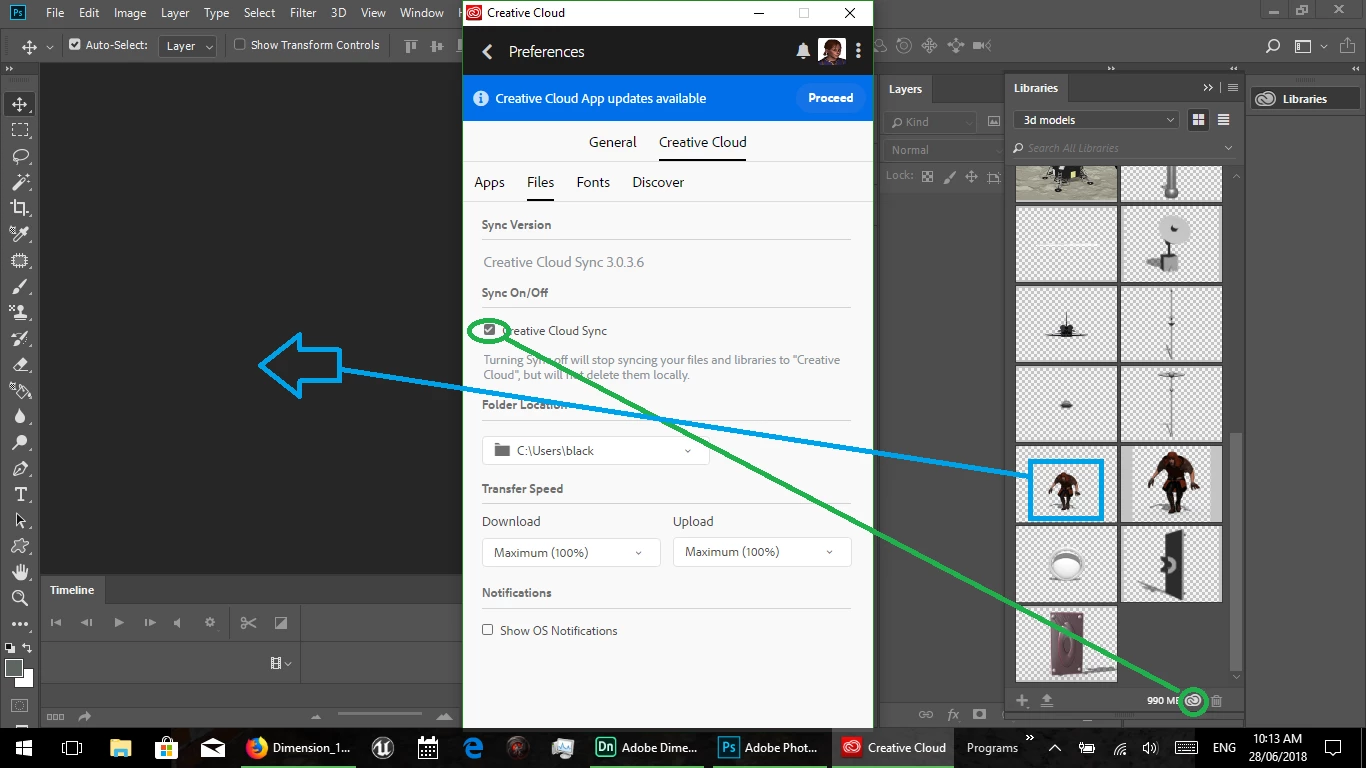This screenshot has width=1366, height=768.
Task: Enable Show OS Notifications checkbox
Action: point(488,630)
